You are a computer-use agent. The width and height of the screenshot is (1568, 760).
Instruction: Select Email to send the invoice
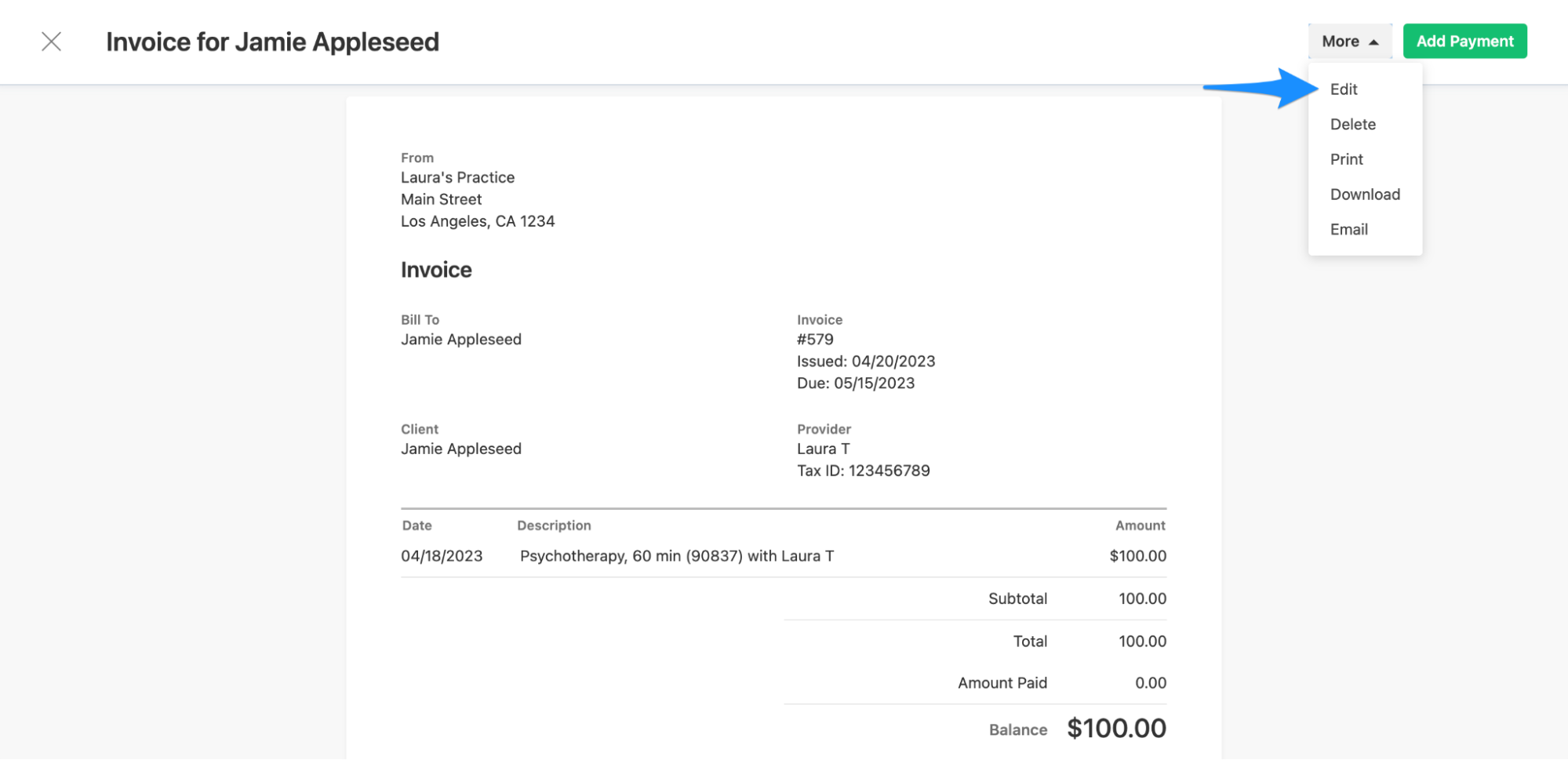[x=1348, y=229]
